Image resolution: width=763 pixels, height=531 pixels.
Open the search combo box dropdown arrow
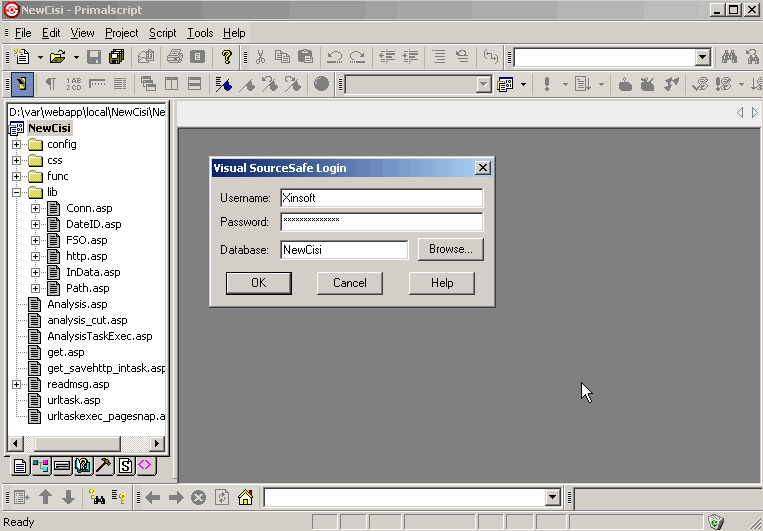point(702,57)
